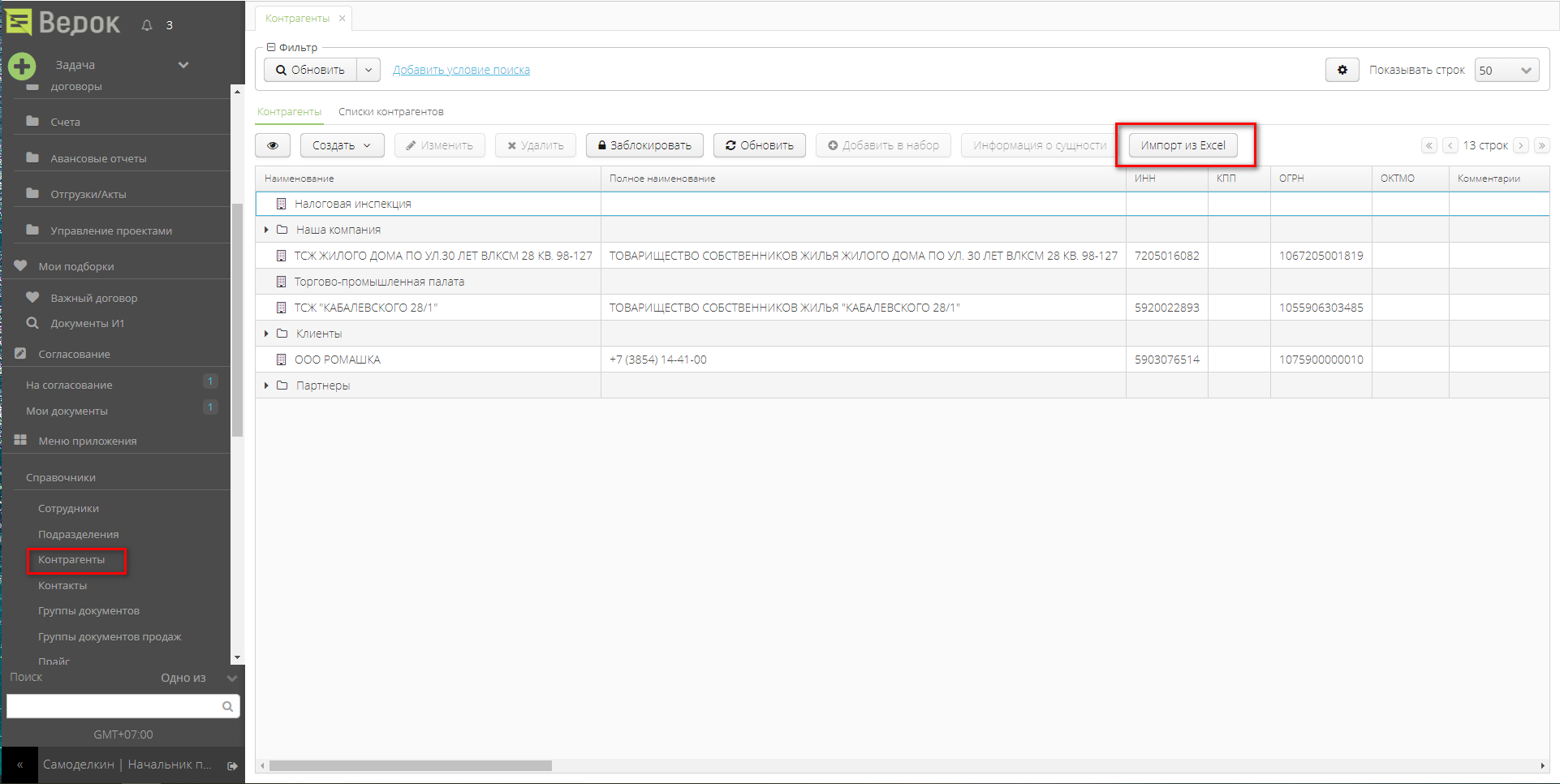Click the green card icon beside ООО РОМАШКА
Screen dimensions: 1560x784
[x=280, y=359]
